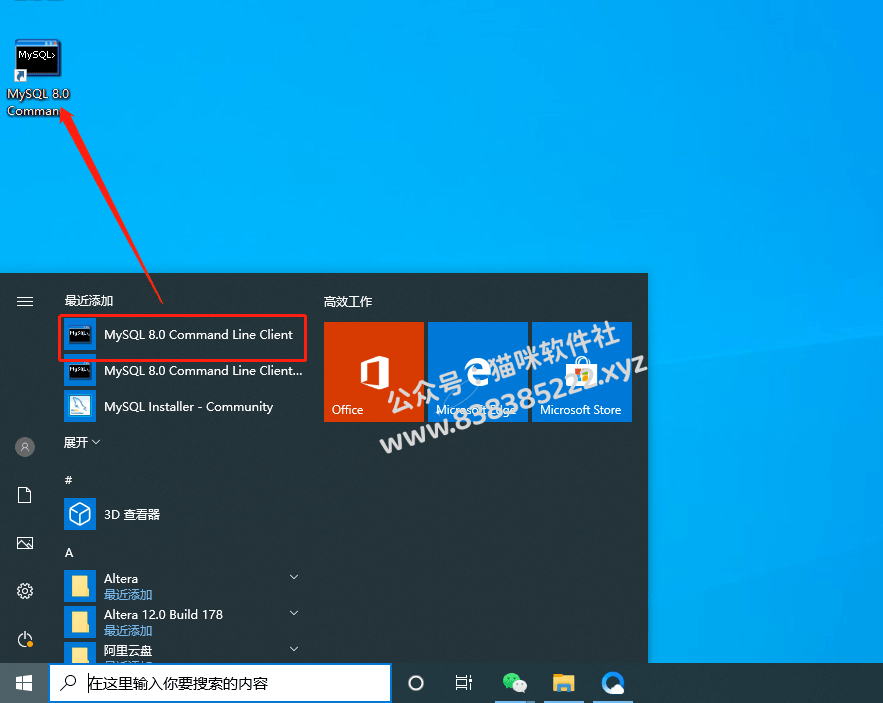
Task: Select the Altera folder icon
Action: (x=80, y=586)
